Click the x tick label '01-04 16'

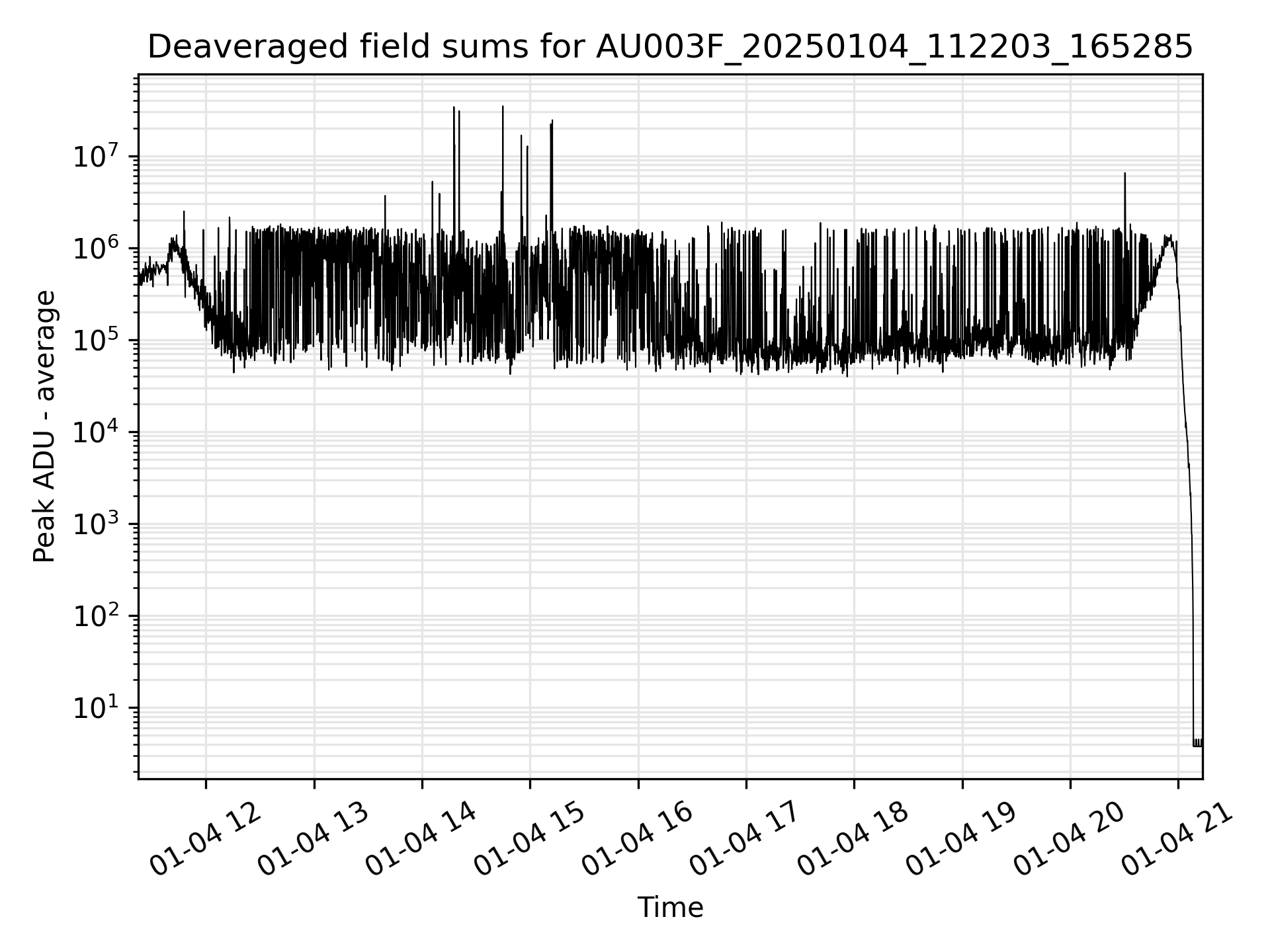[x=638, y=838]
